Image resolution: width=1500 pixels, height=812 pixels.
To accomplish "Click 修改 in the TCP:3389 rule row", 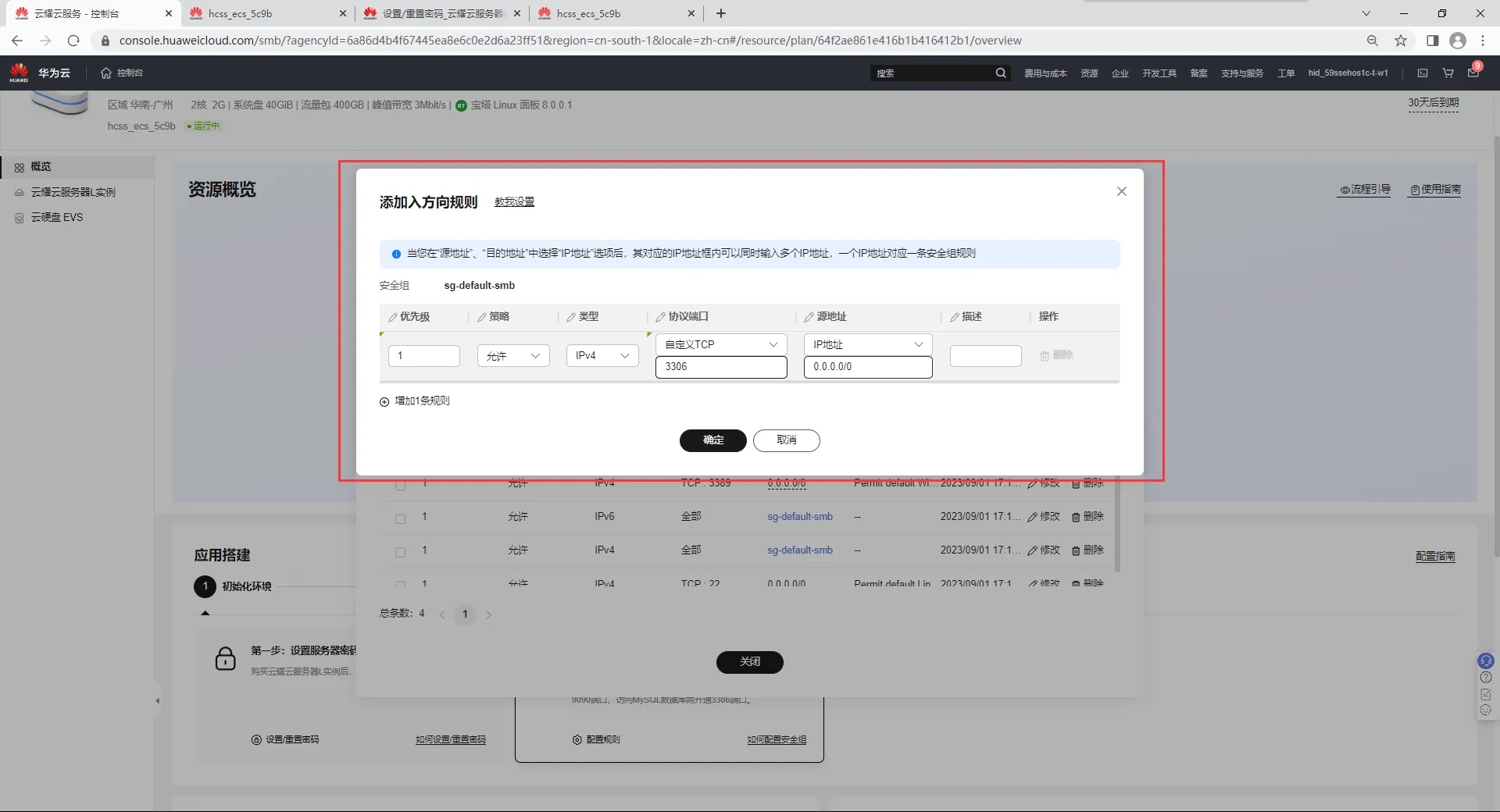I will 1044,483.
